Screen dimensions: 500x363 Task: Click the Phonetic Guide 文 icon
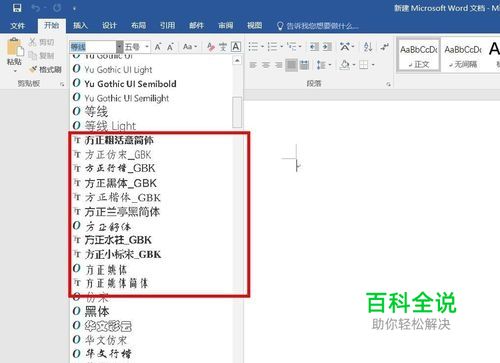(223, 47)
